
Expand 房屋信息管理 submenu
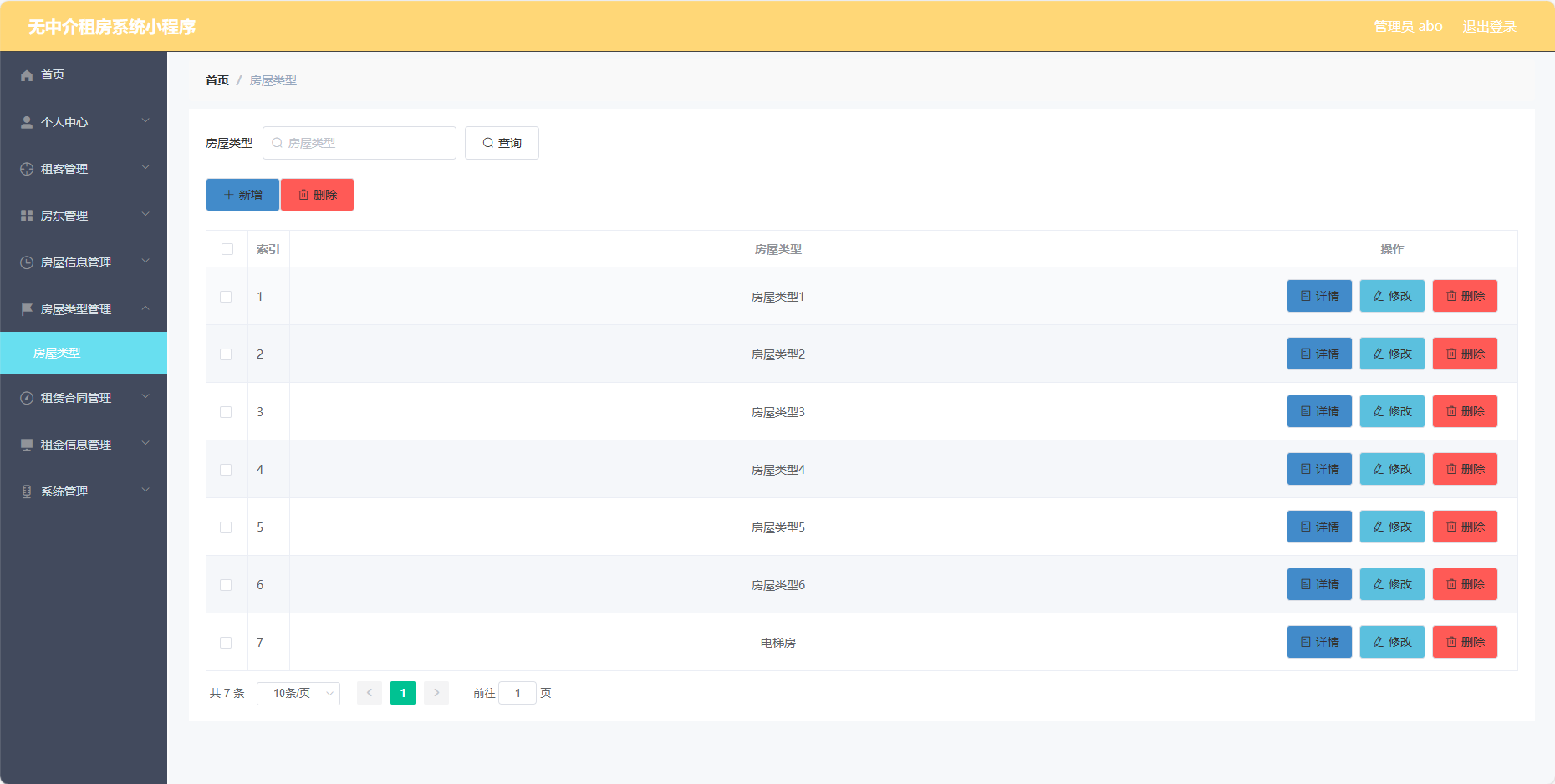pos(84,262)
